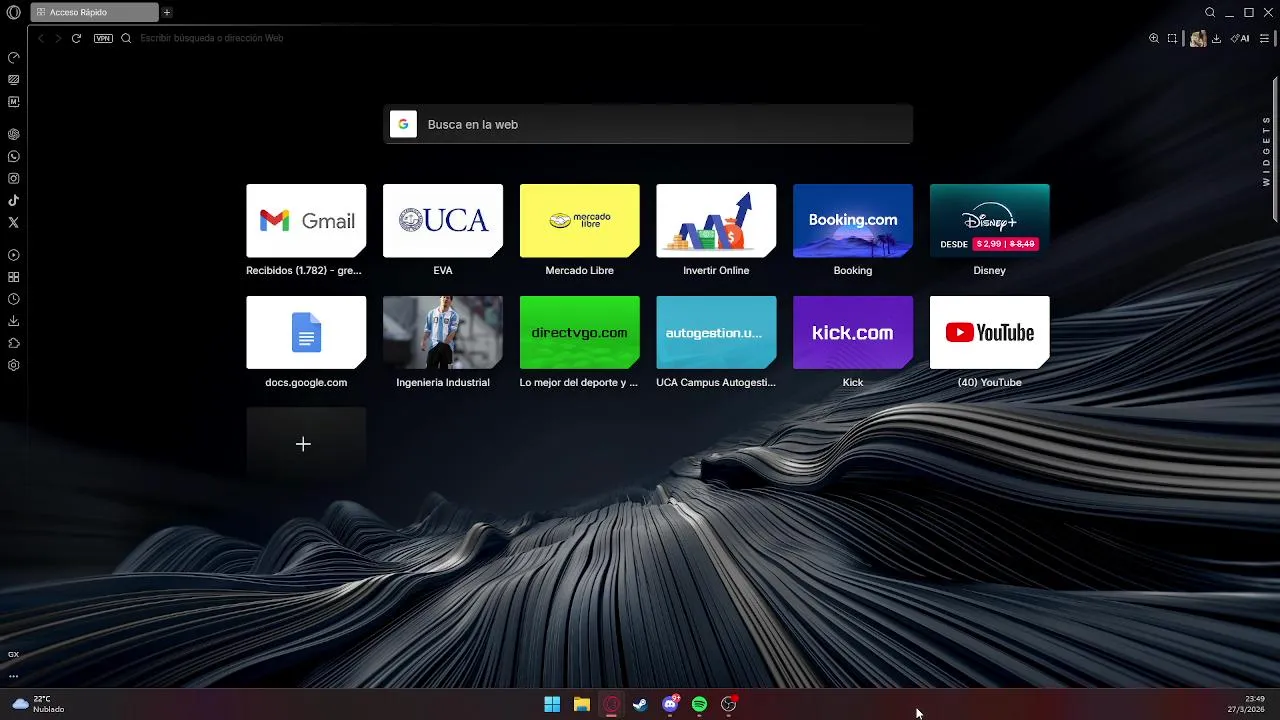Open the docs.google.com tile
Viewport: 1280px width, 720px height.
[306, 332]
